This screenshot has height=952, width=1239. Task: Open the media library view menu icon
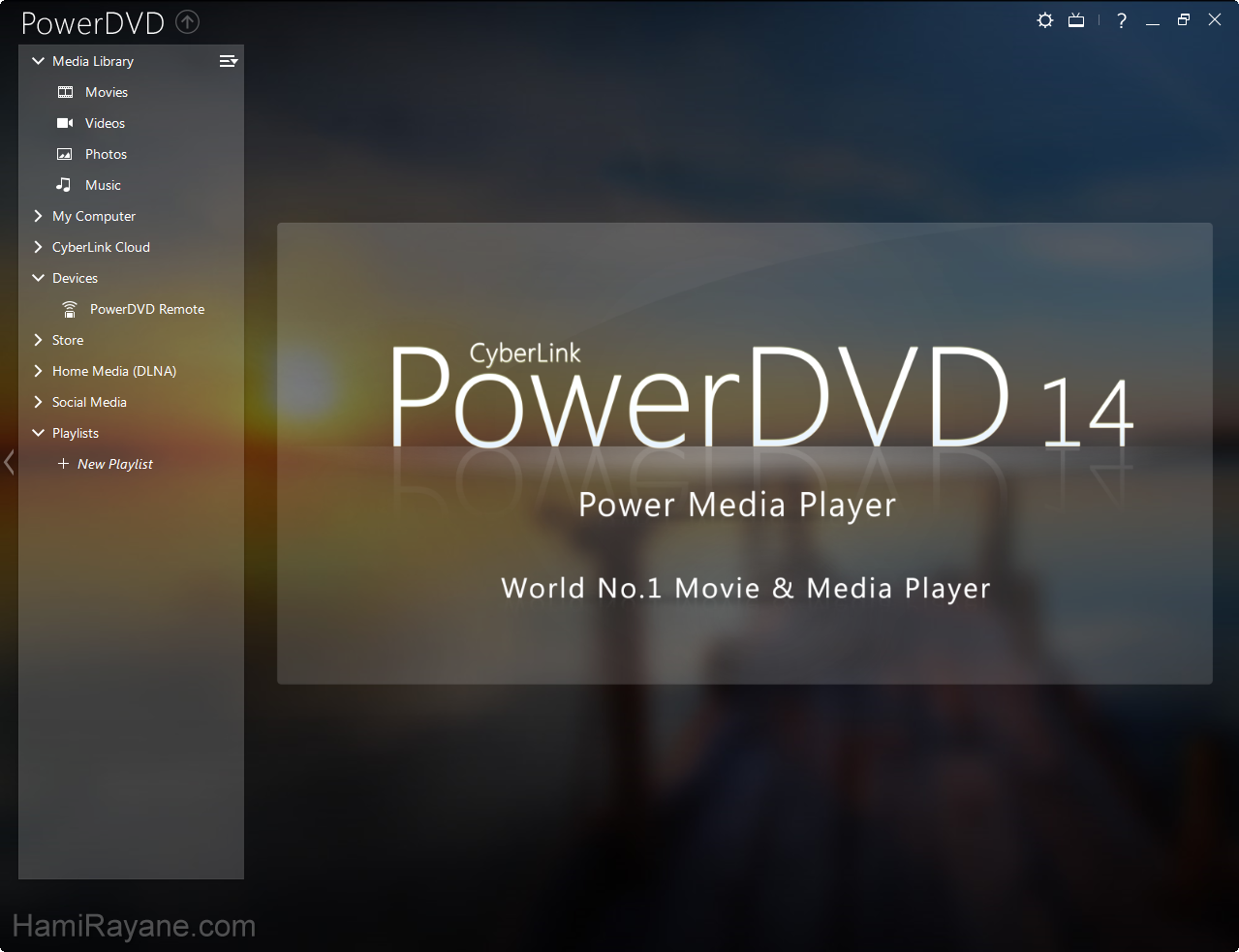[x=229, y=61]
